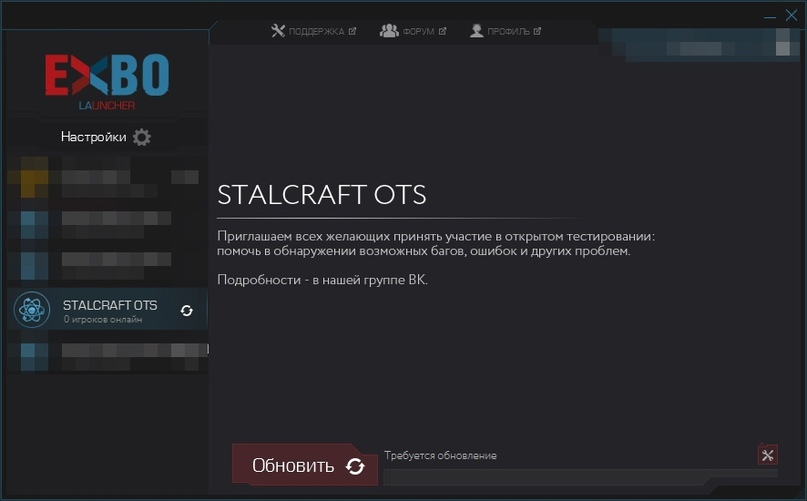Click the 'Подробности - в нашей группе ВК.' text
This screenshot has width=807, height=501.
click(x=322, y=280)
